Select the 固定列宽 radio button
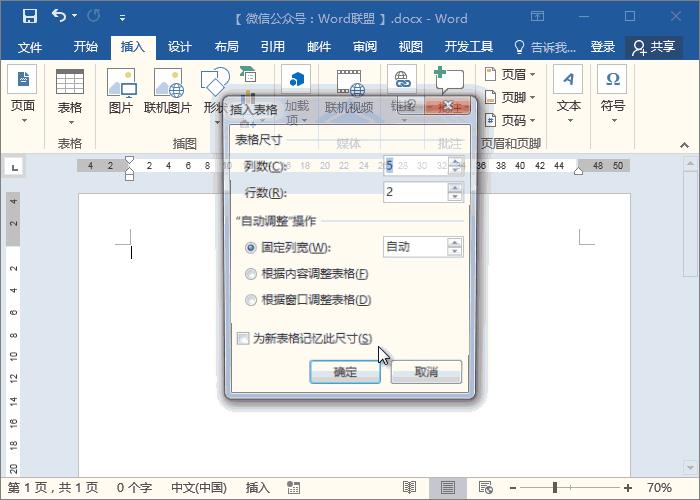Screen dimensions: 700x500 (250, 247)
